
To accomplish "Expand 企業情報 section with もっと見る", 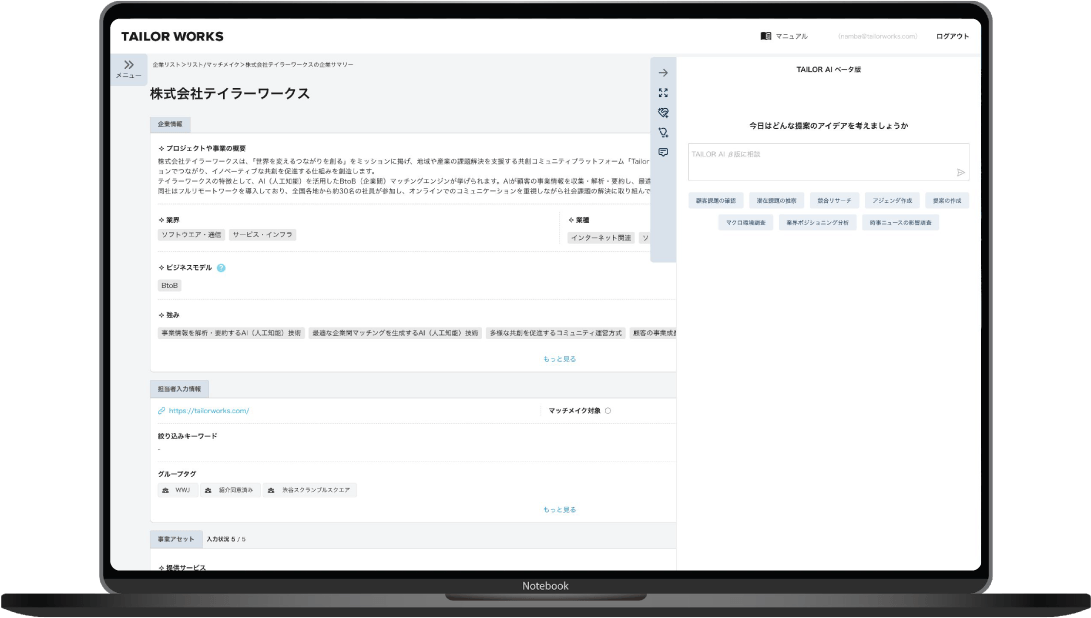I will pyautogui.click(x=559, y=358).
